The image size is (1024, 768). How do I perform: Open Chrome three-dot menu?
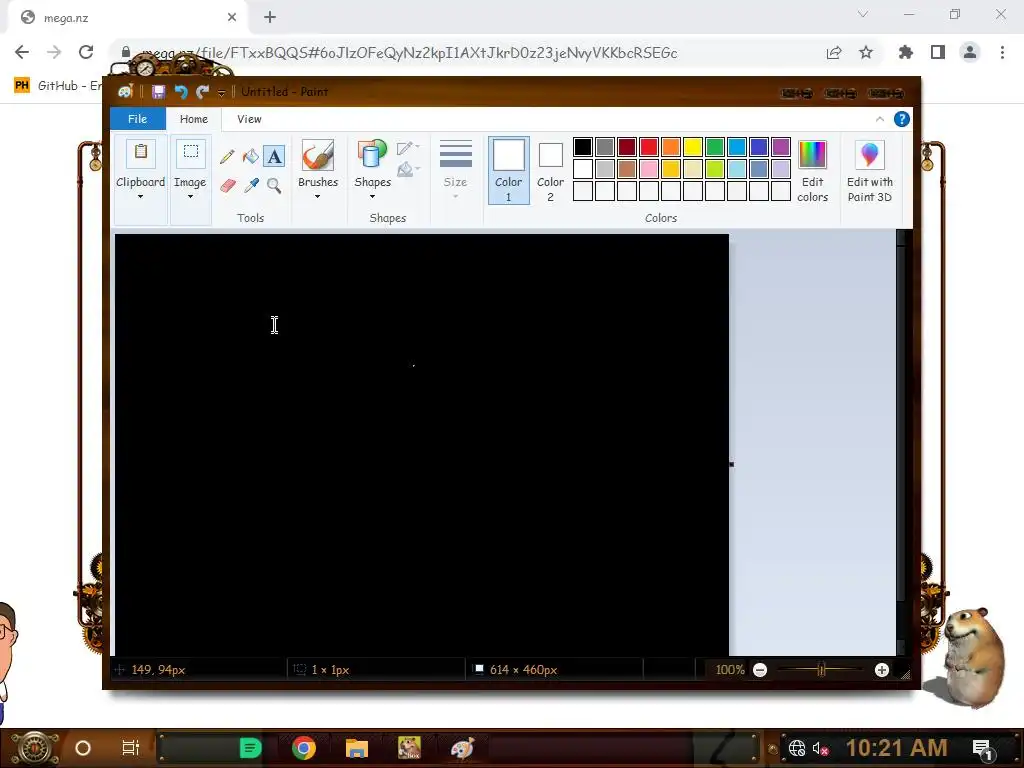[1002, 52]
